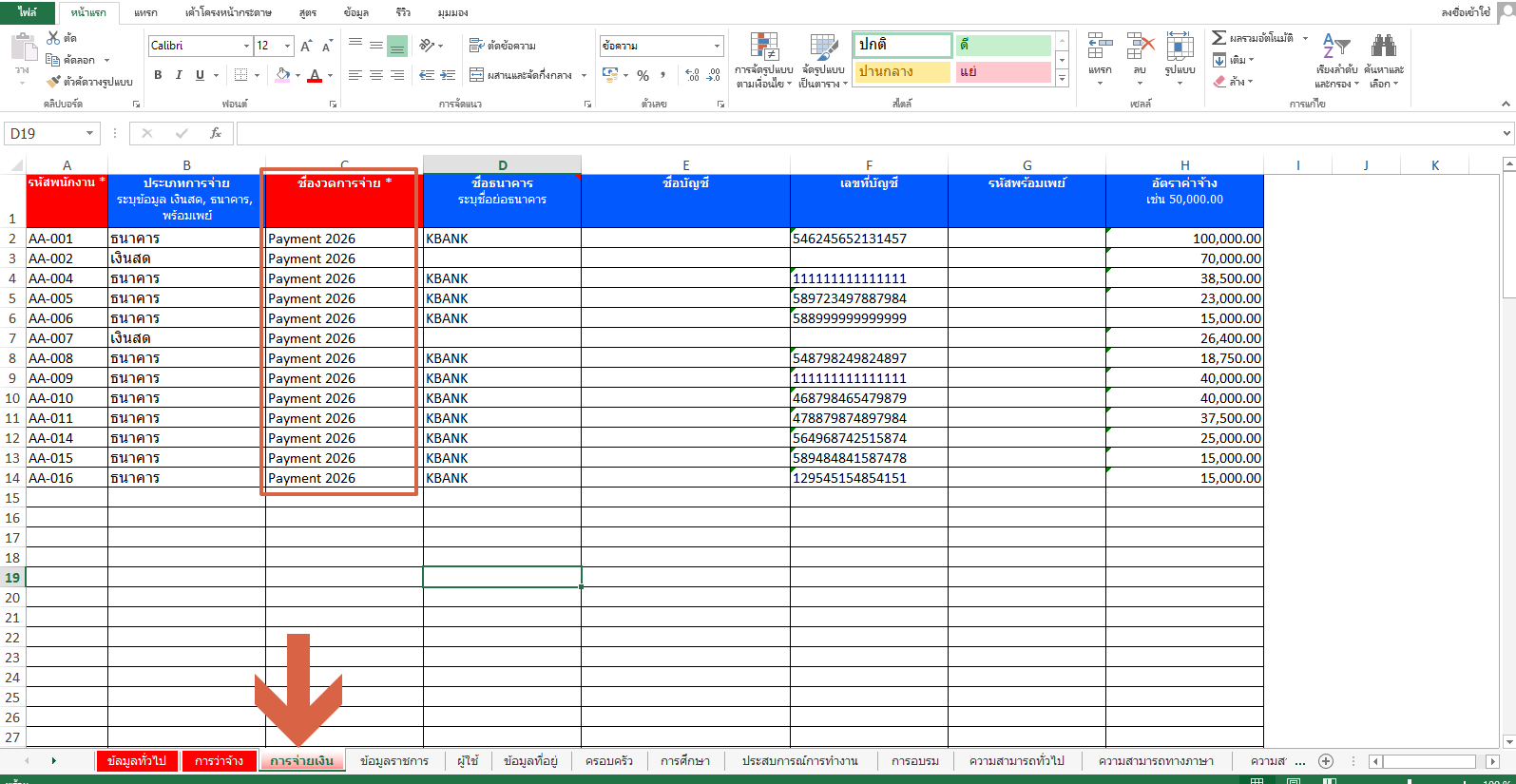This screenshot has height=784, width=1516.
Task: Click the accounting number format icon
Action: point(610,75)
